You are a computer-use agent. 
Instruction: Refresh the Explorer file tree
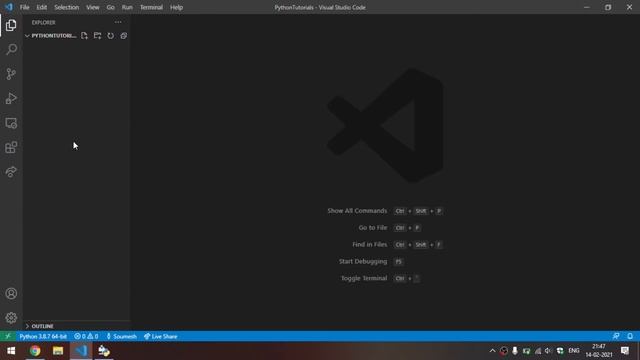click(111, 36)
